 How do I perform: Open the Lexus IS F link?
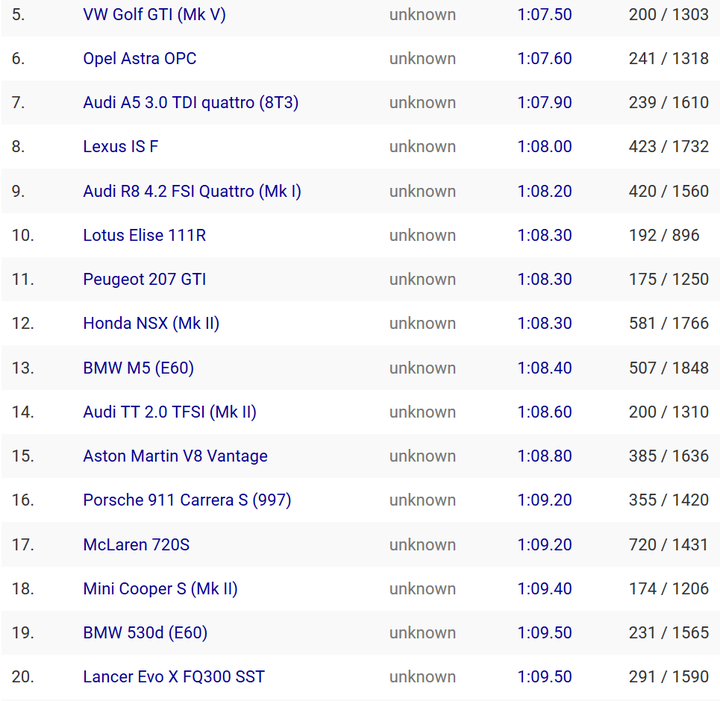(120, 147)
